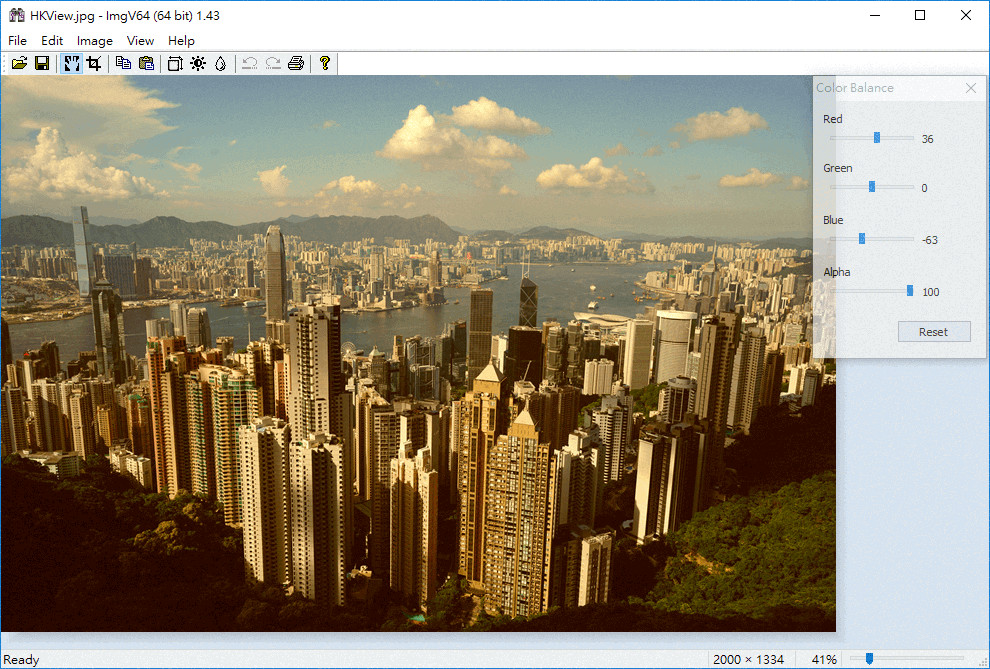Image resolution: width=990 pixels, height=669 pixels.
Task: Close the Color Balance panel
Action: (x=971, y=88)
